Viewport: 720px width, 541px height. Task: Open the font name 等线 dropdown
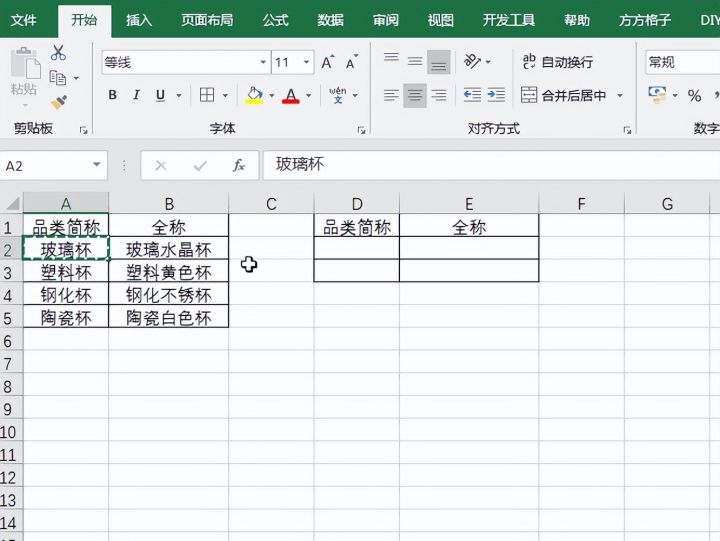click(263, 62)
